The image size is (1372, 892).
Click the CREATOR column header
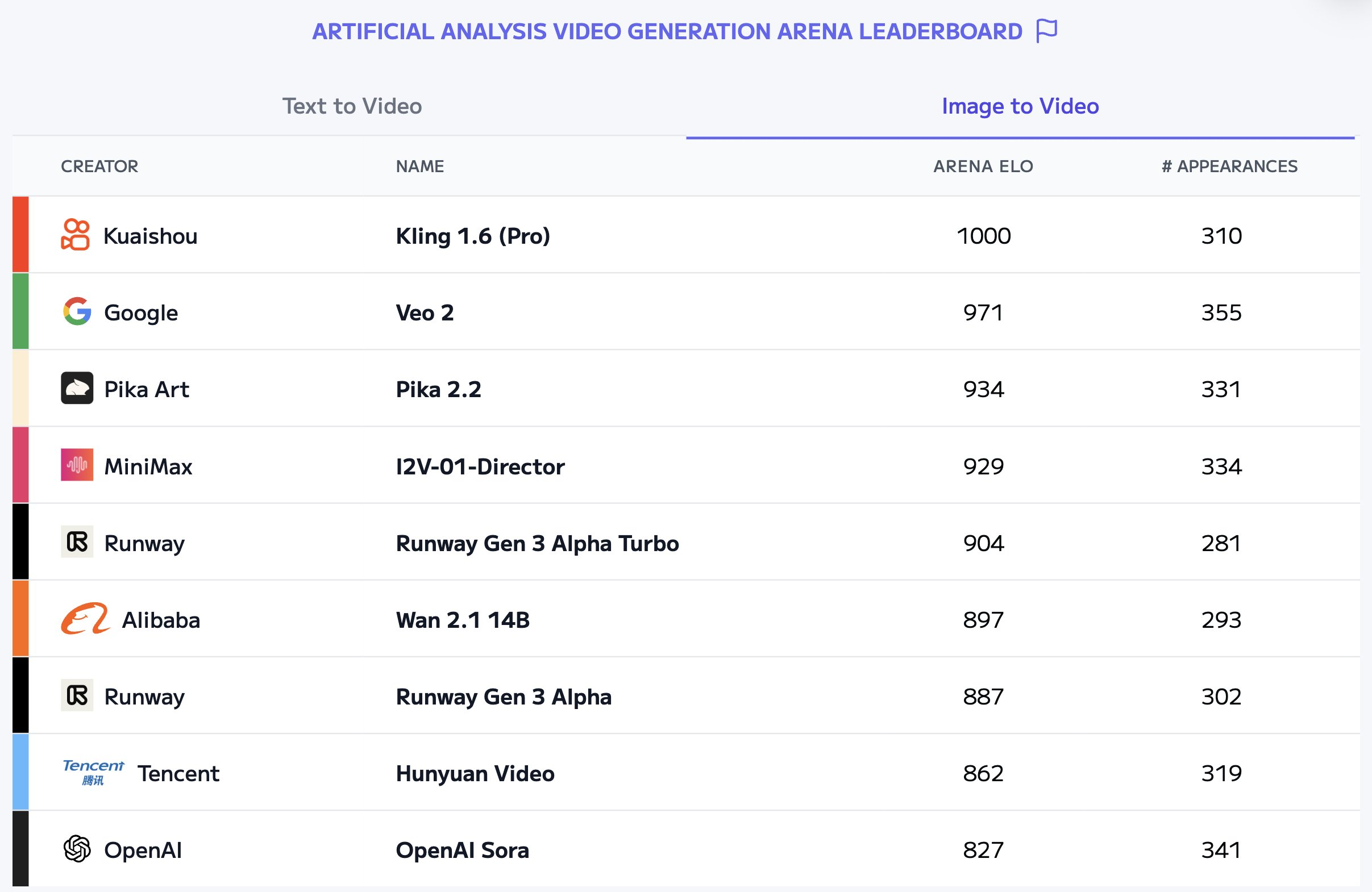click(99, 166)
